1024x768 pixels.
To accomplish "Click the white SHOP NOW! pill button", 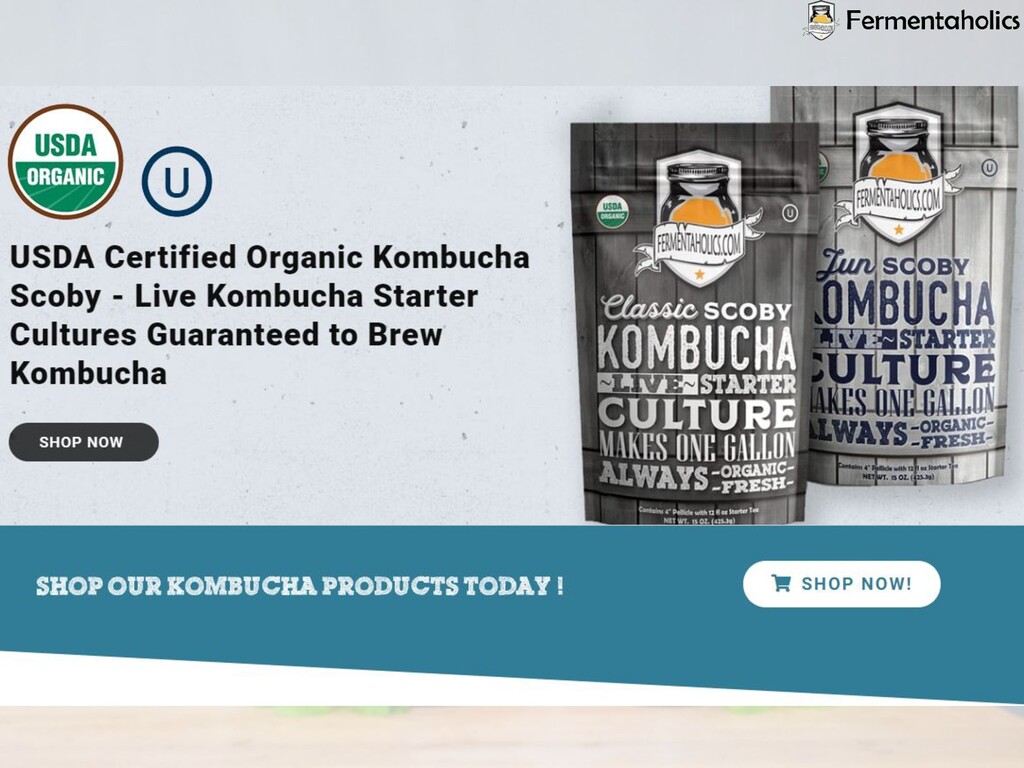I will [x=842, y=584].
